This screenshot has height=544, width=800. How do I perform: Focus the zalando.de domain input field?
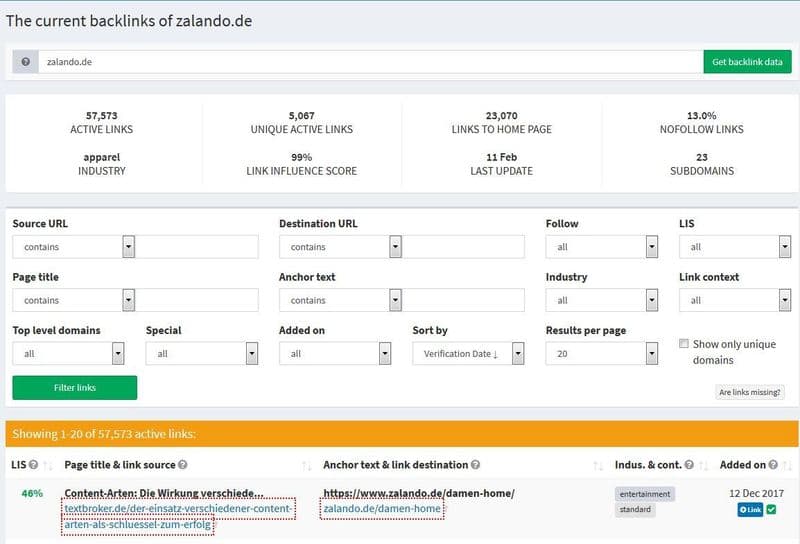(x=370, y=62)
